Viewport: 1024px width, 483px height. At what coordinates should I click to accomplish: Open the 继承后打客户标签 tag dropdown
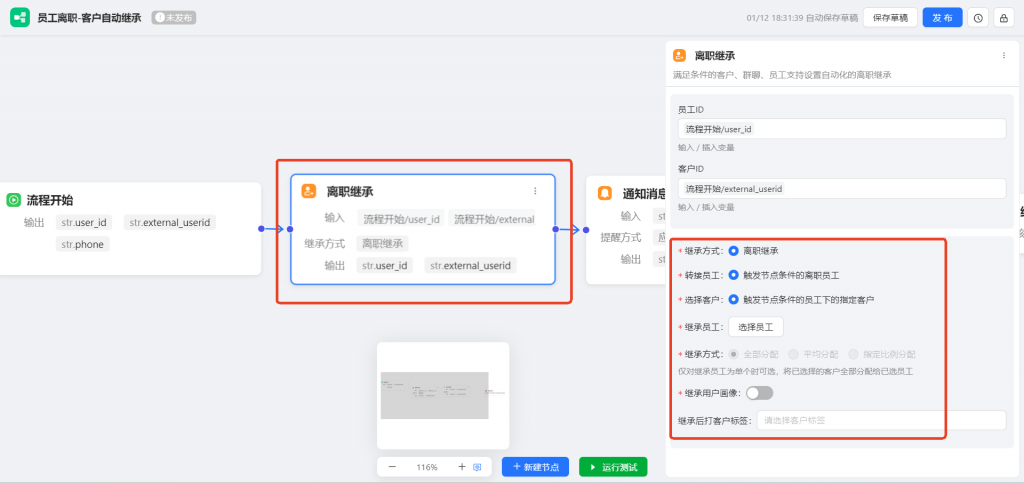tap(881, 420)
